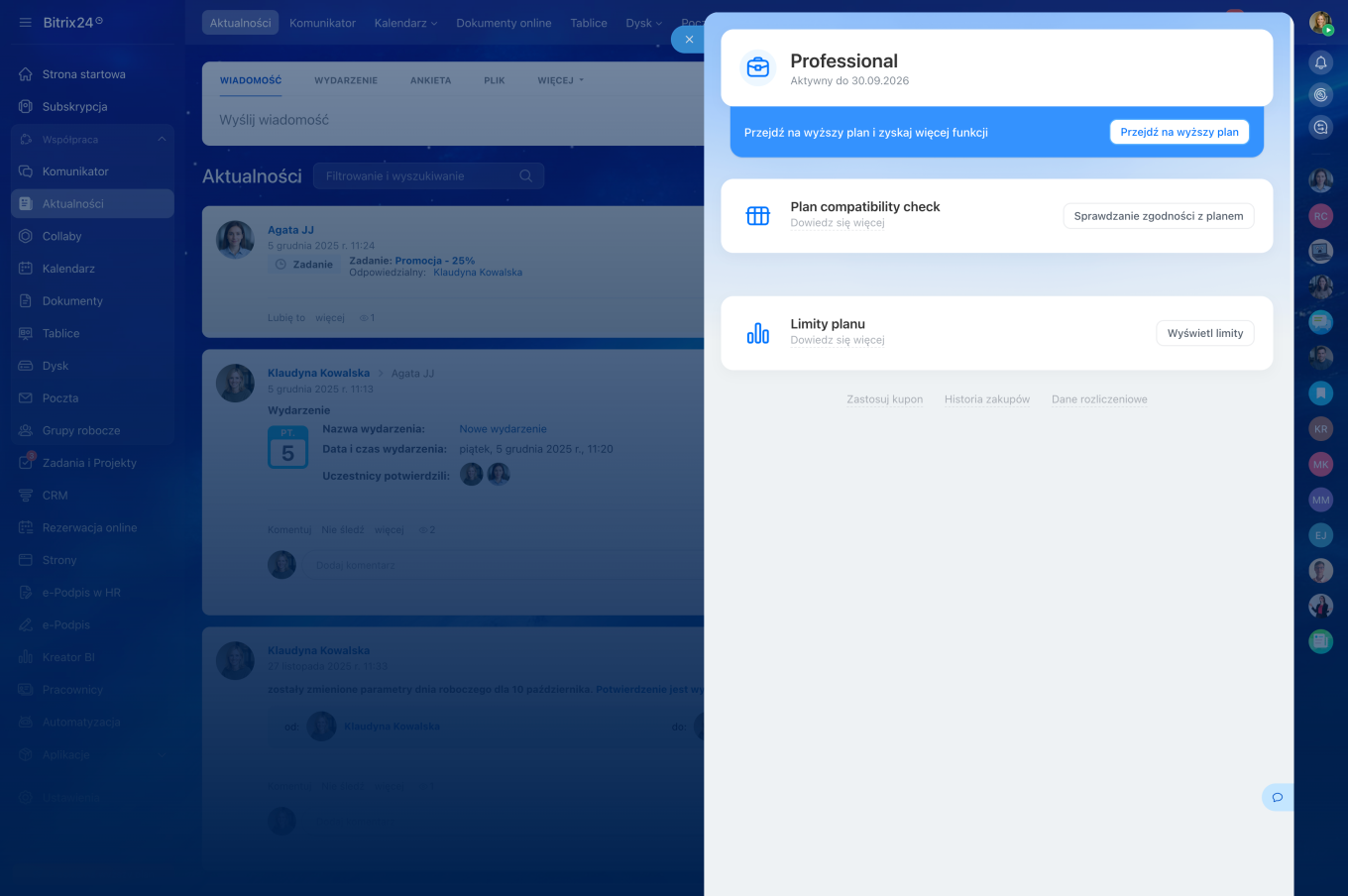Click Sprawdzanie zgodności z planem button
Viewport: 1348px width, 896px height.
coord(1158,216)
